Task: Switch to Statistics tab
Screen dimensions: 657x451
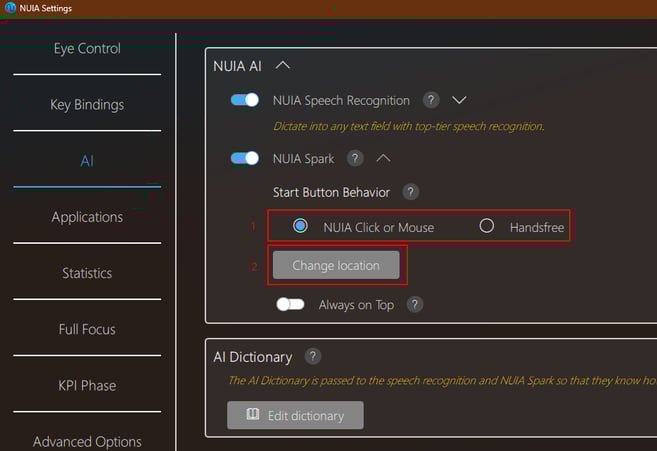Action: [x=87, y=273]
